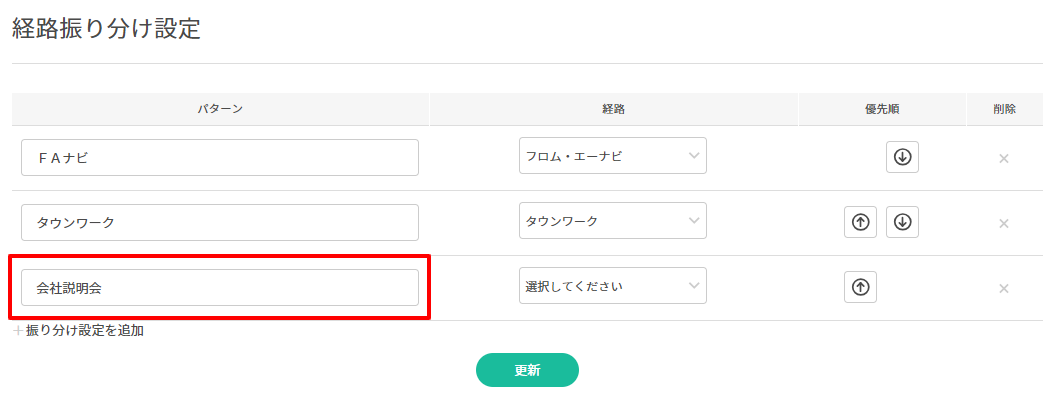Screen dimensions: 1054x409
Task: Click the 振り分け設定を追加 link
Action: (x=79, y=330)
